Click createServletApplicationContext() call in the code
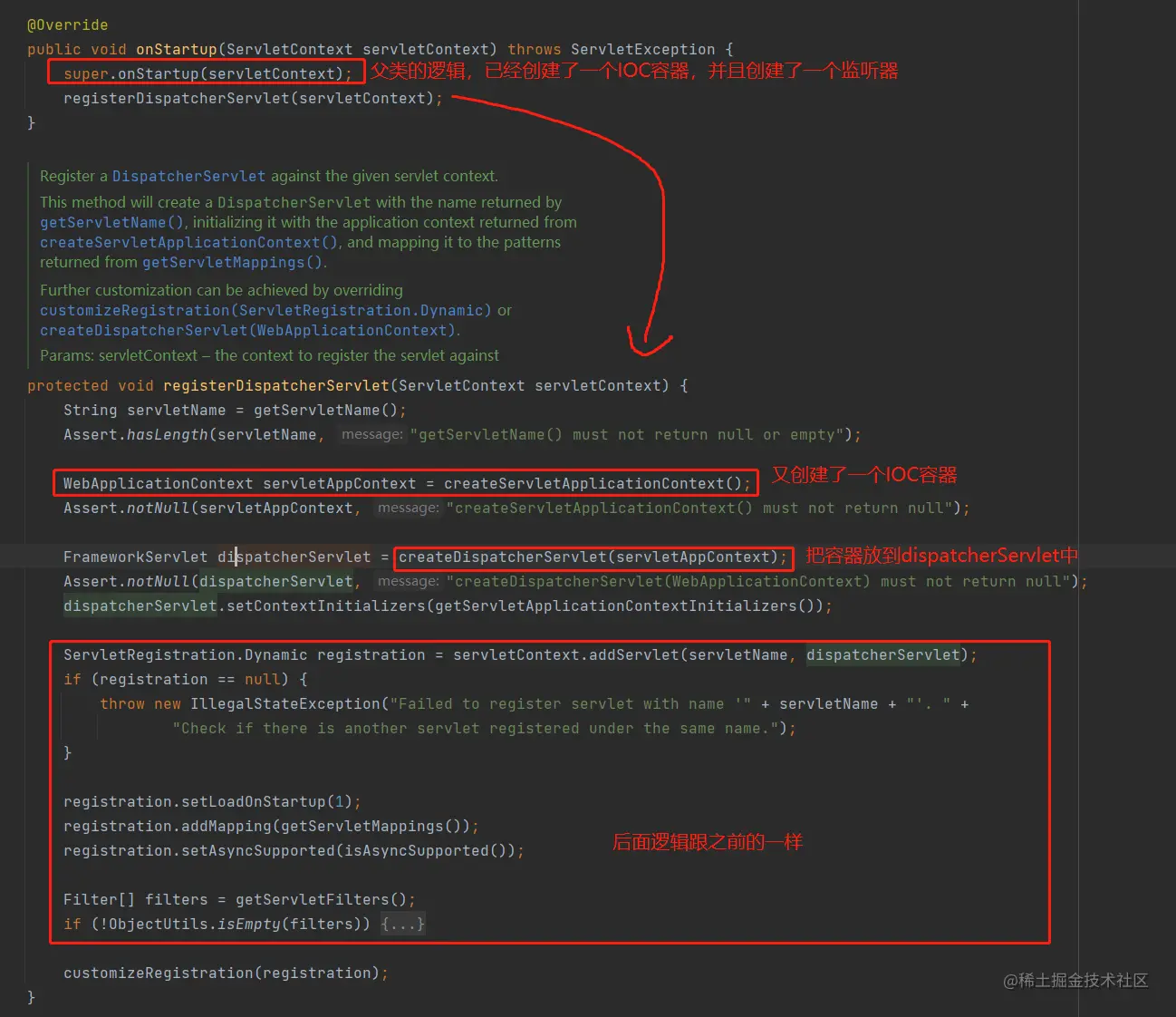The width and height of the screenshot is (1176, 1017). (x=593, y=483)
